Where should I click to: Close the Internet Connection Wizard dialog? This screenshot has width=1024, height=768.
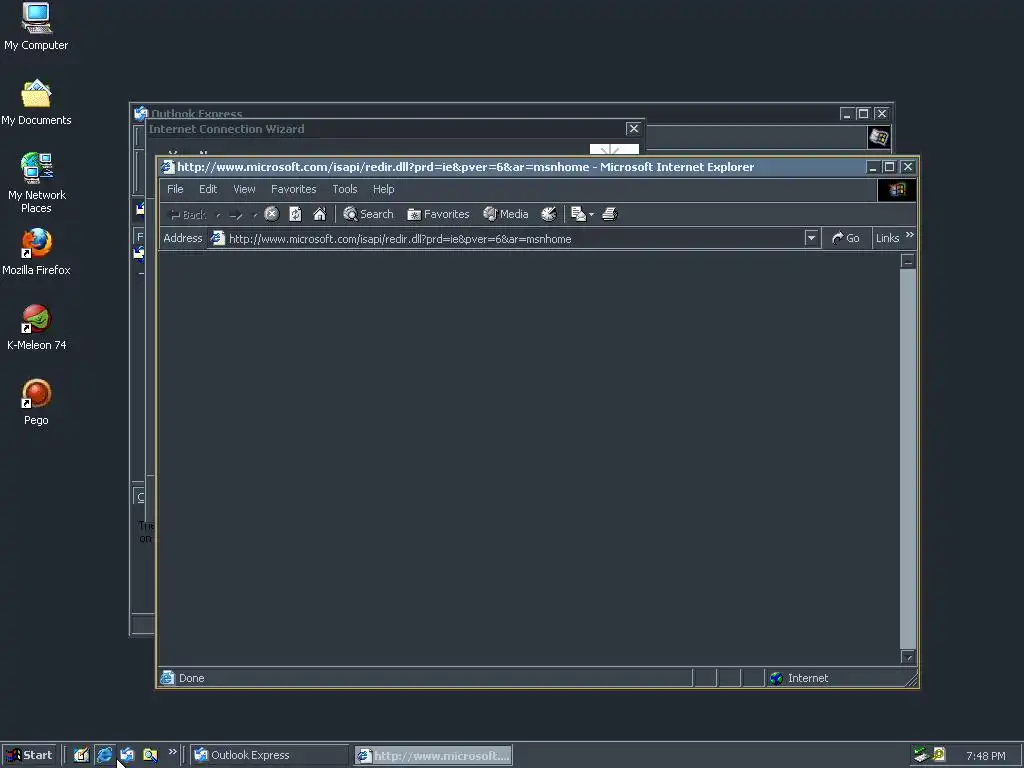click(x=633, y=129)
